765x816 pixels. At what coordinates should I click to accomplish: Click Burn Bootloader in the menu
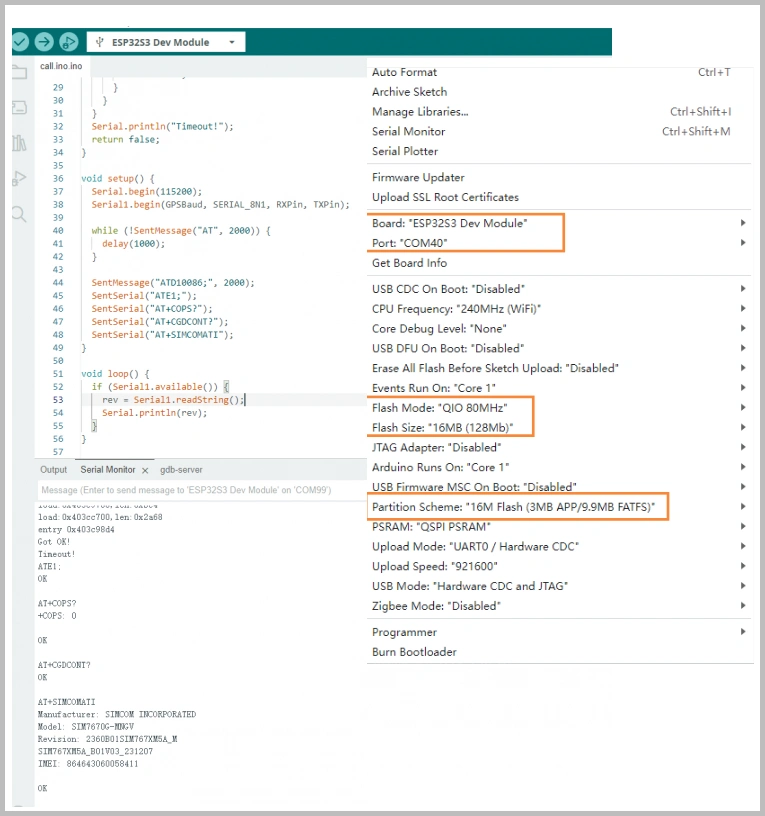(x=414, y=652)
